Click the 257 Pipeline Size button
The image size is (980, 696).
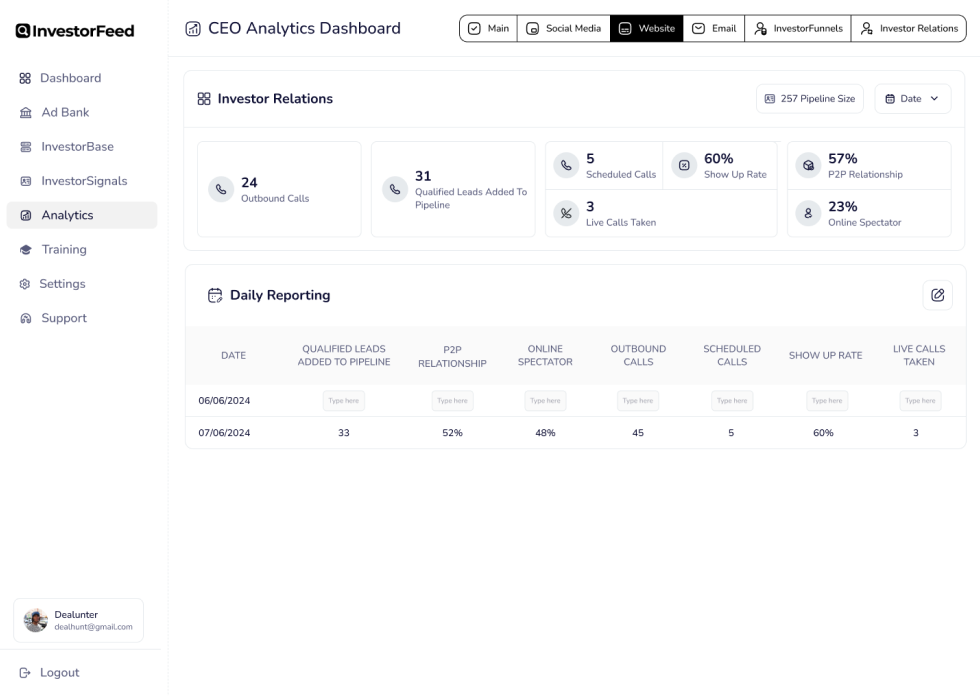[x=809, y=99]
